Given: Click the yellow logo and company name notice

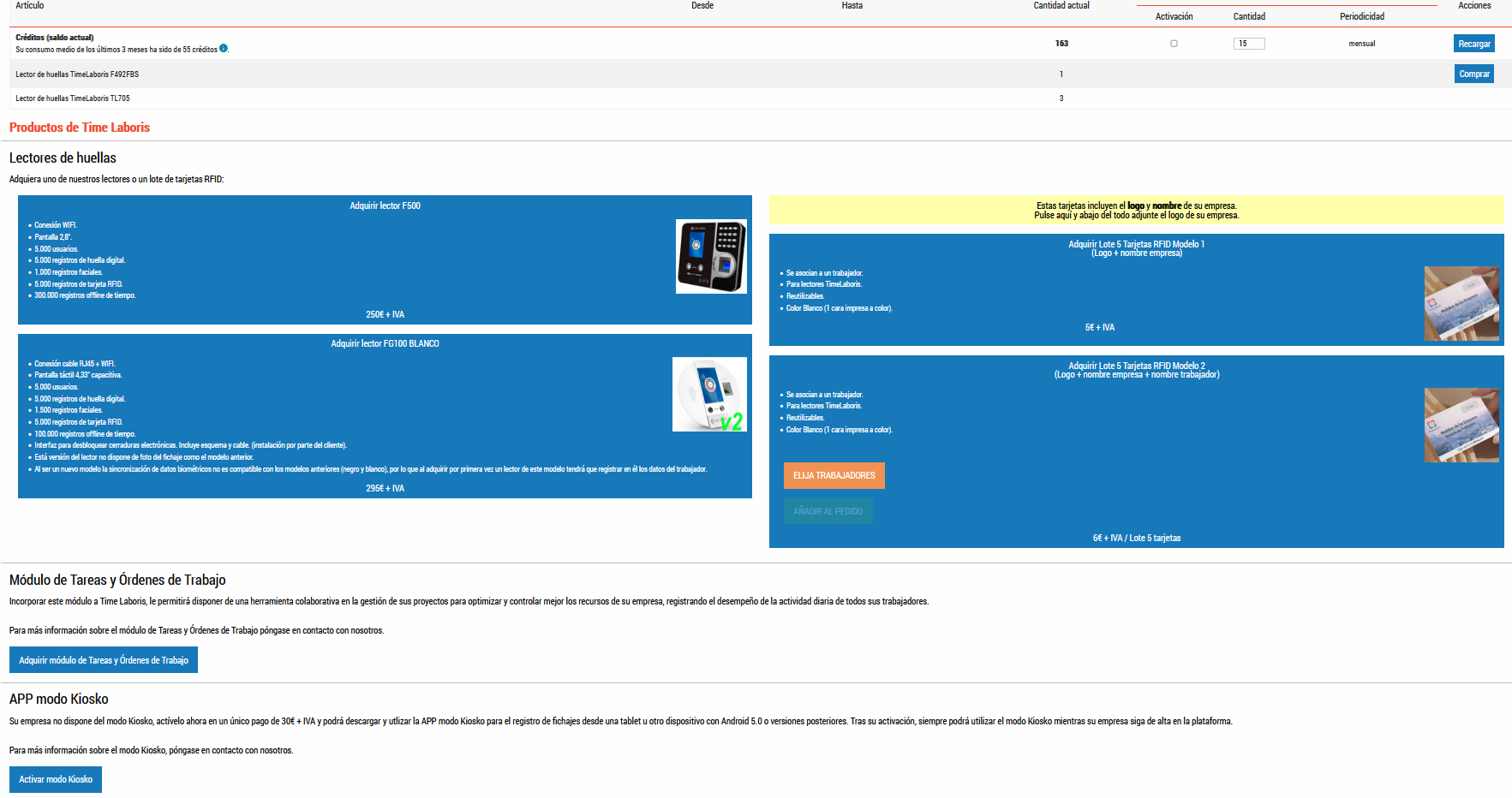Looking at the screenshot, I should [x=1136, y=211].
